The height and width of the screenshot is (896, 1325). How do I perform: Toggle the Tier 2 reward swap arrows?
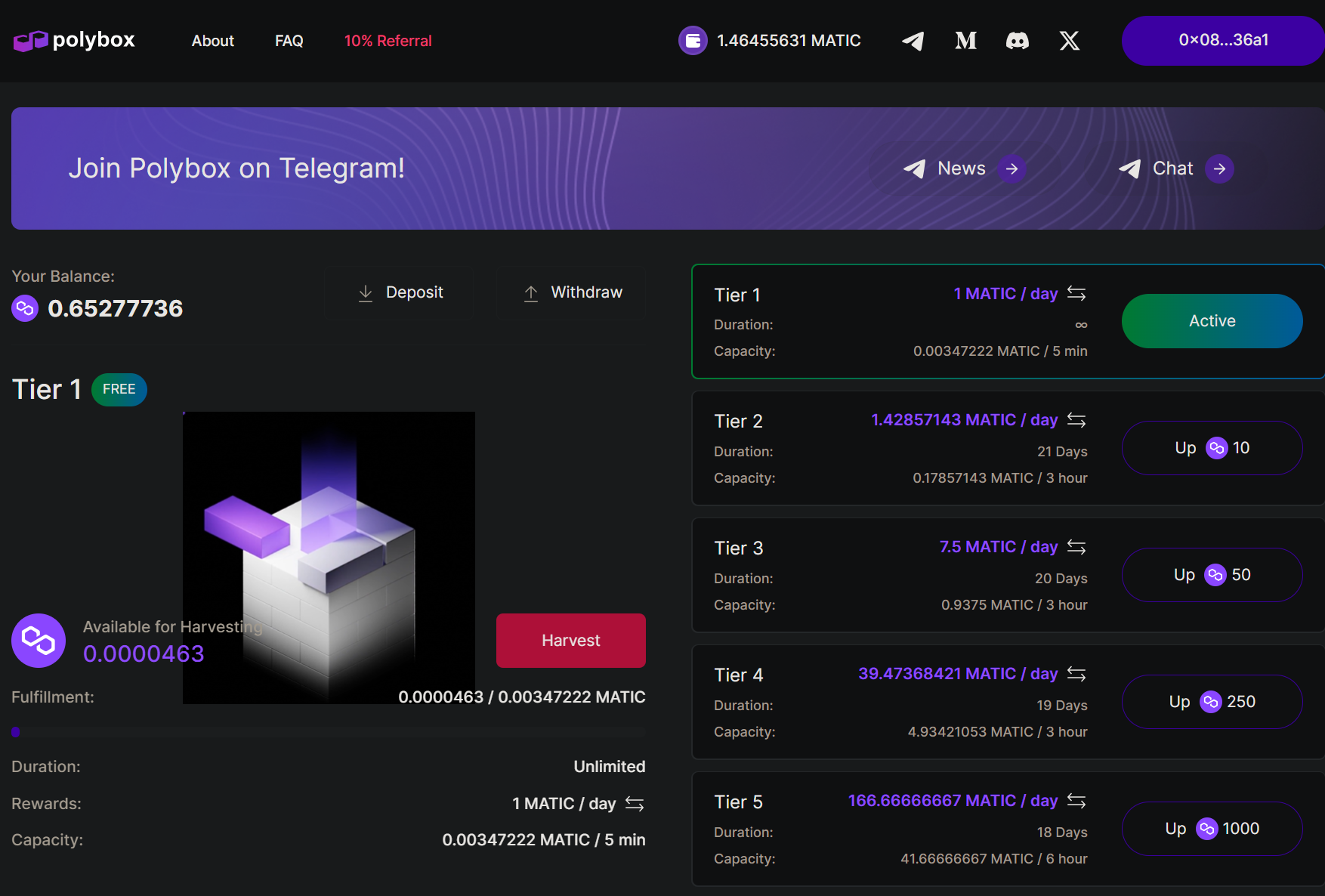(1076, 419)
